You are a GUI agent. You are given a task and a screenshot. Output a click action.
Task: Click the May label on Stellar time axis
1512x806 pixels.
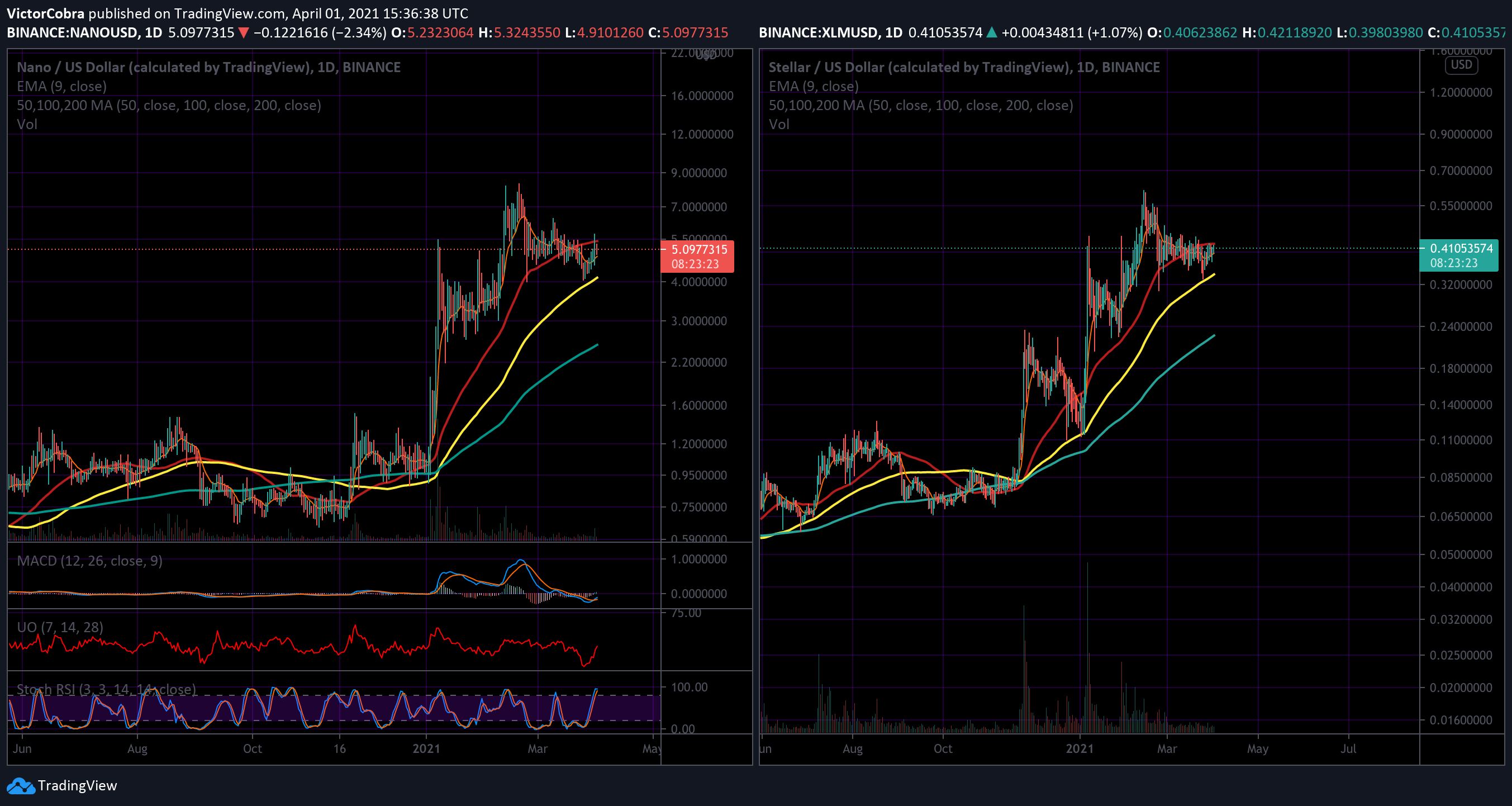coord(1258,748)
